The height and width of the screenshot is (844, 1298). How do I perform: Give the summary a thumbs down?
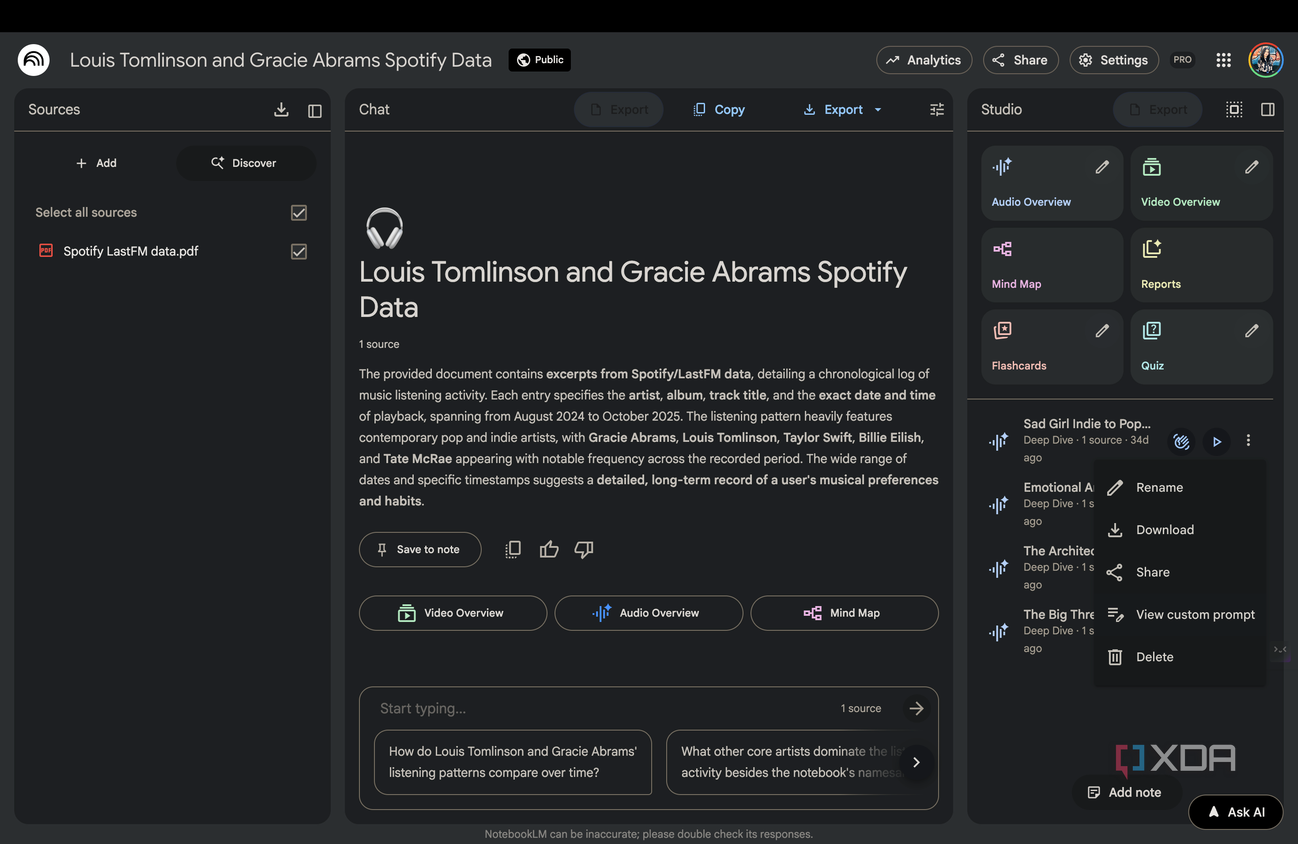pyautogui.click(x=584, y=549)
